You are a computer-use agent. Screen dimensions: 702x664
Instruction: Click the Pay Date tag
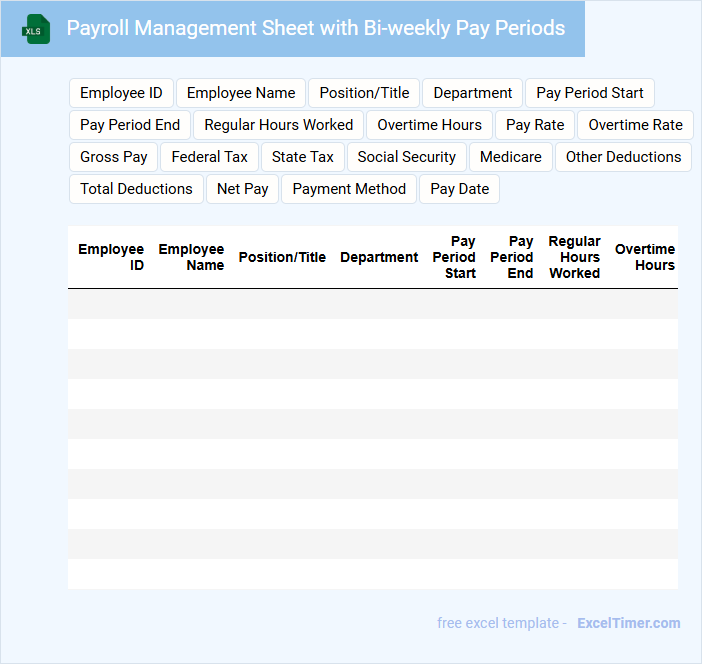pos(460,189)
